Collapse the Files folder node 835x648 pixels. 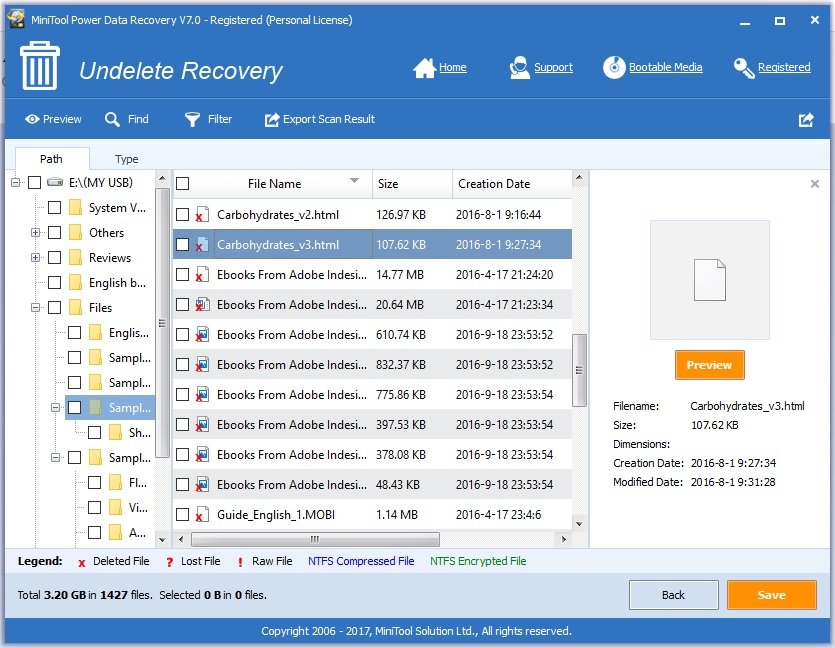pos(35,308)
